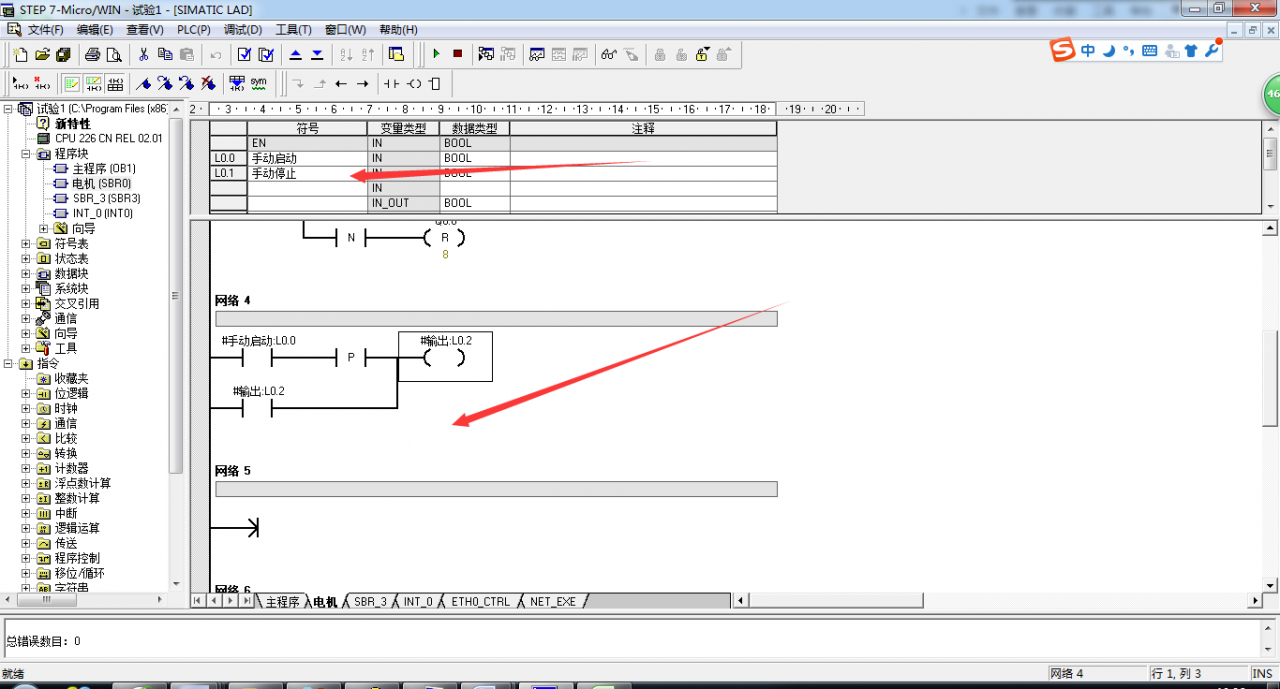Select 电机 (SBR0) in the project tree

(x=101, y=184)
